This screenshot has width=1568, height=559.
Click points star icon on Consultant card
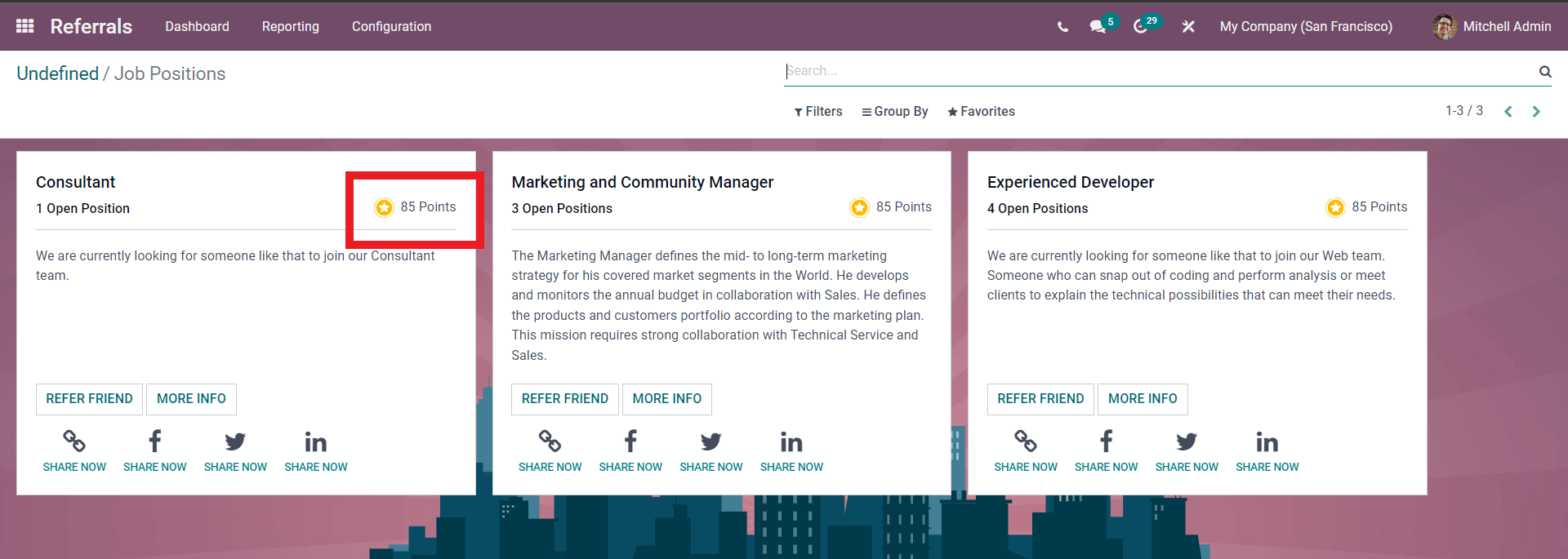tap(384, 208)
